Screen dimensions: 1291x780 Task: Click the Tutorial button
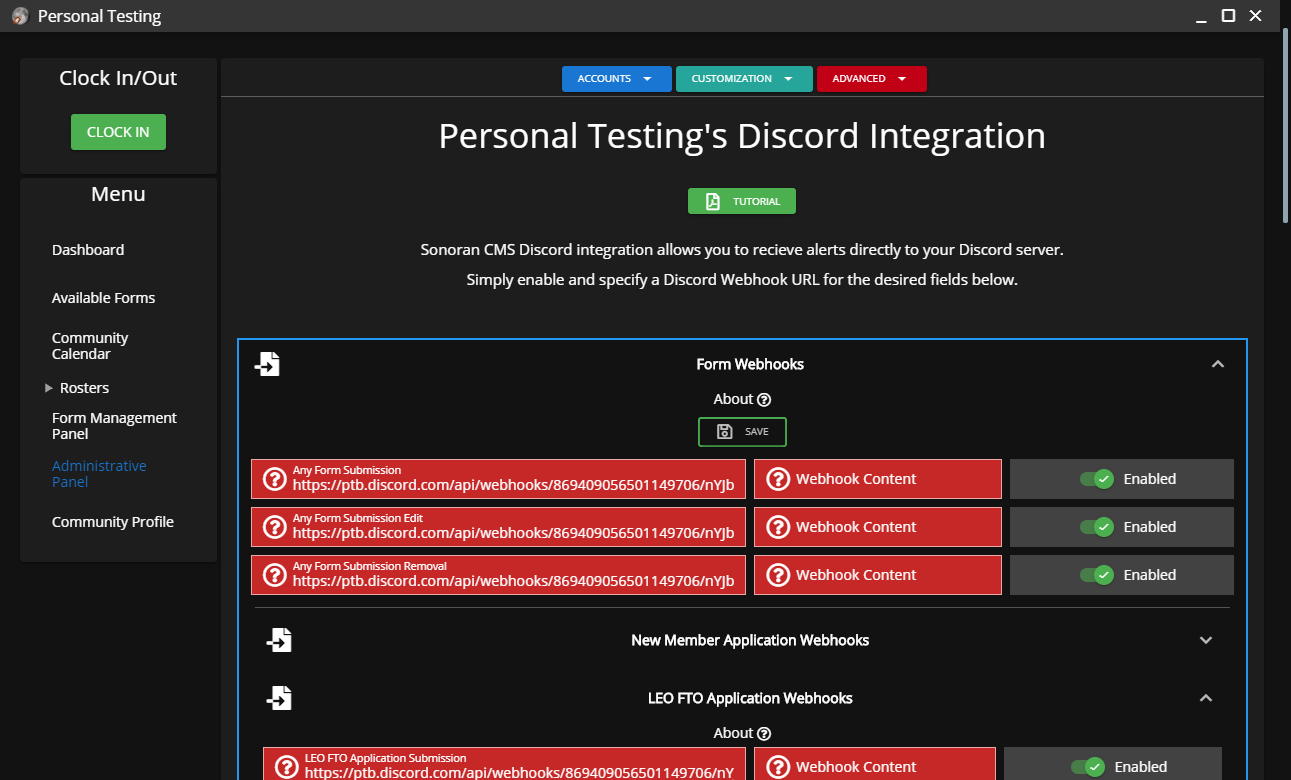point(742,201)
